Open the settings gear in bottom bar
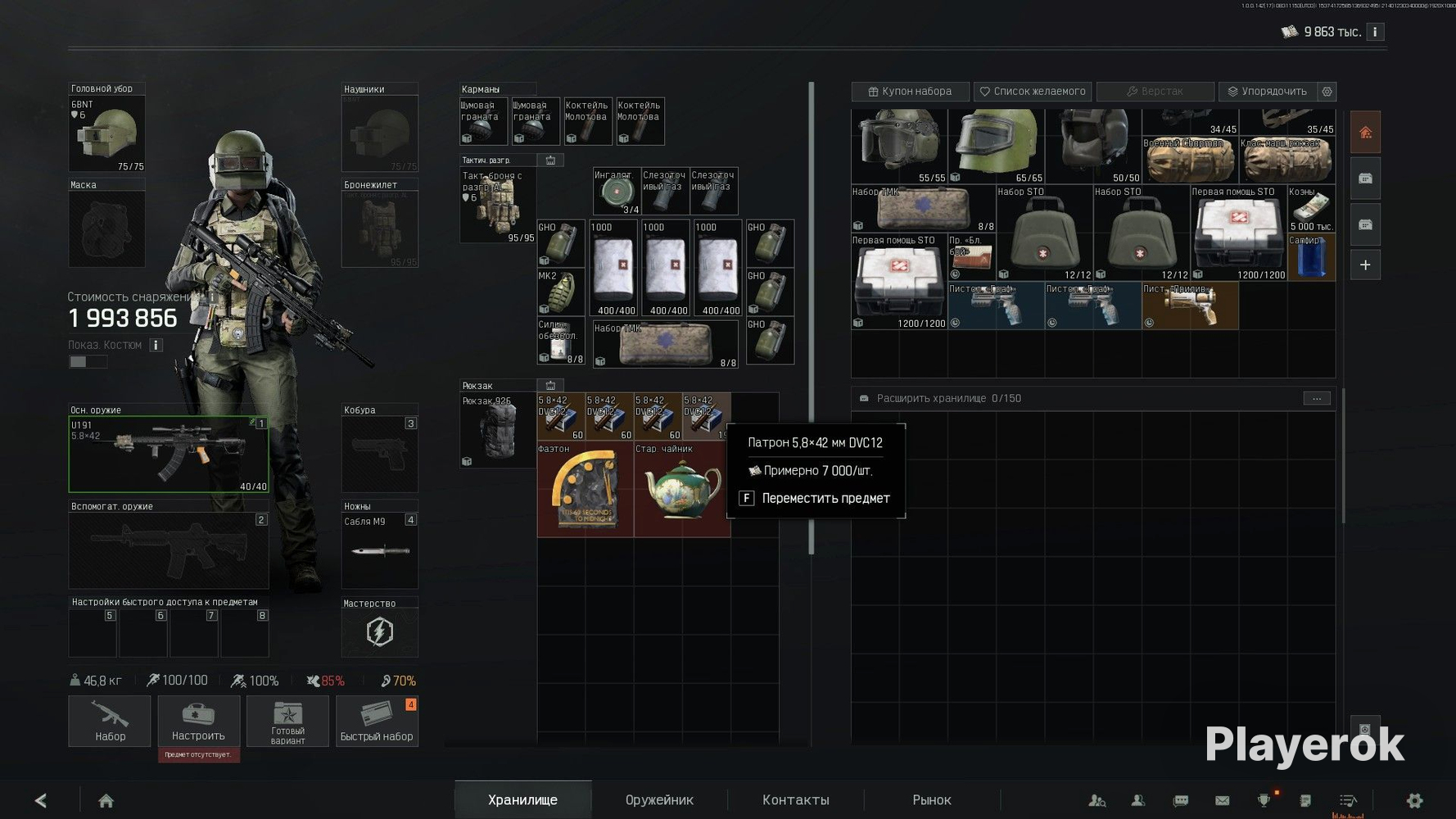1456x819 pixels. pos(1414,801)
